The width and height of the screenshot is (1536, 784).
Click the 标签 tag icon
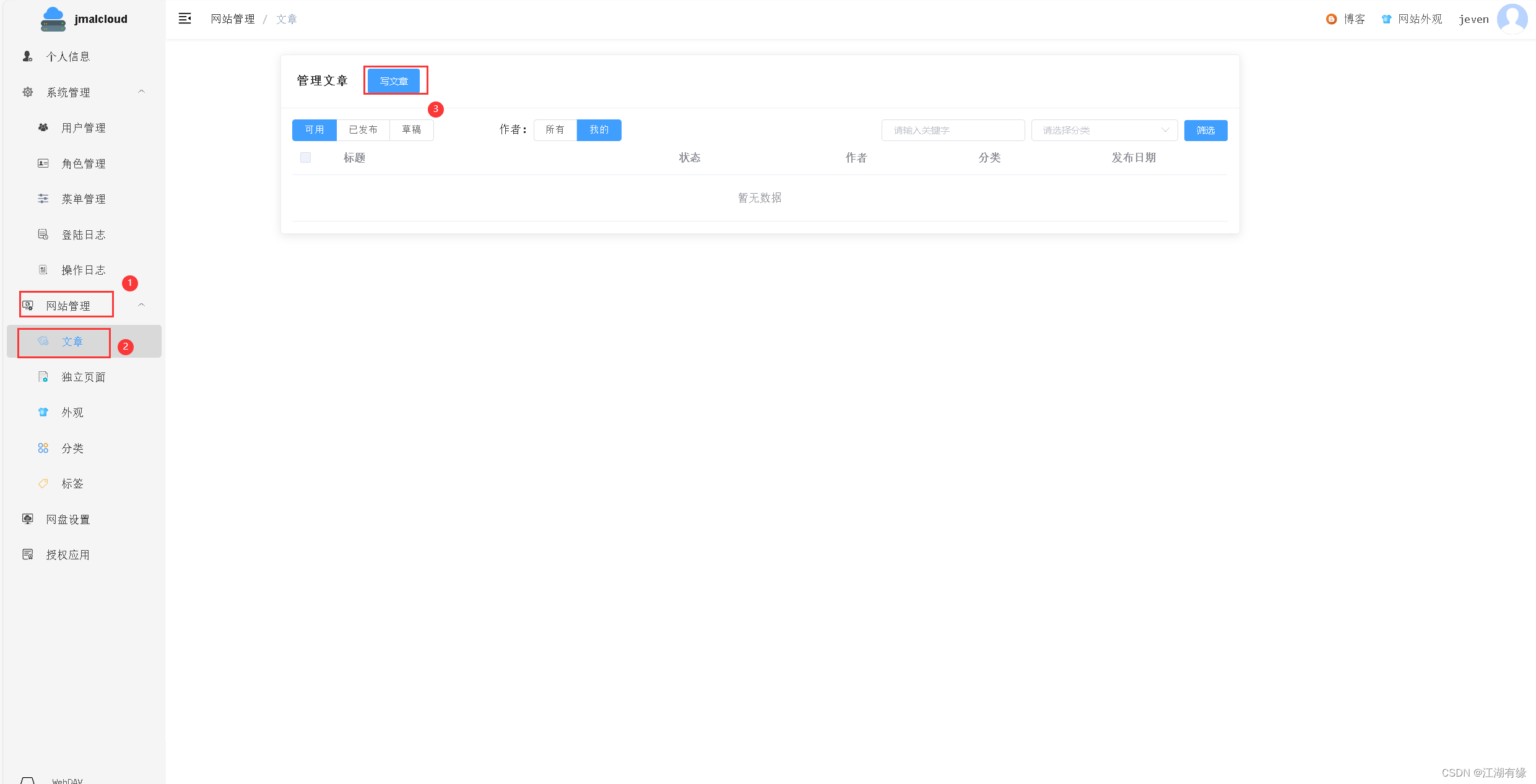tap(43, 484)
